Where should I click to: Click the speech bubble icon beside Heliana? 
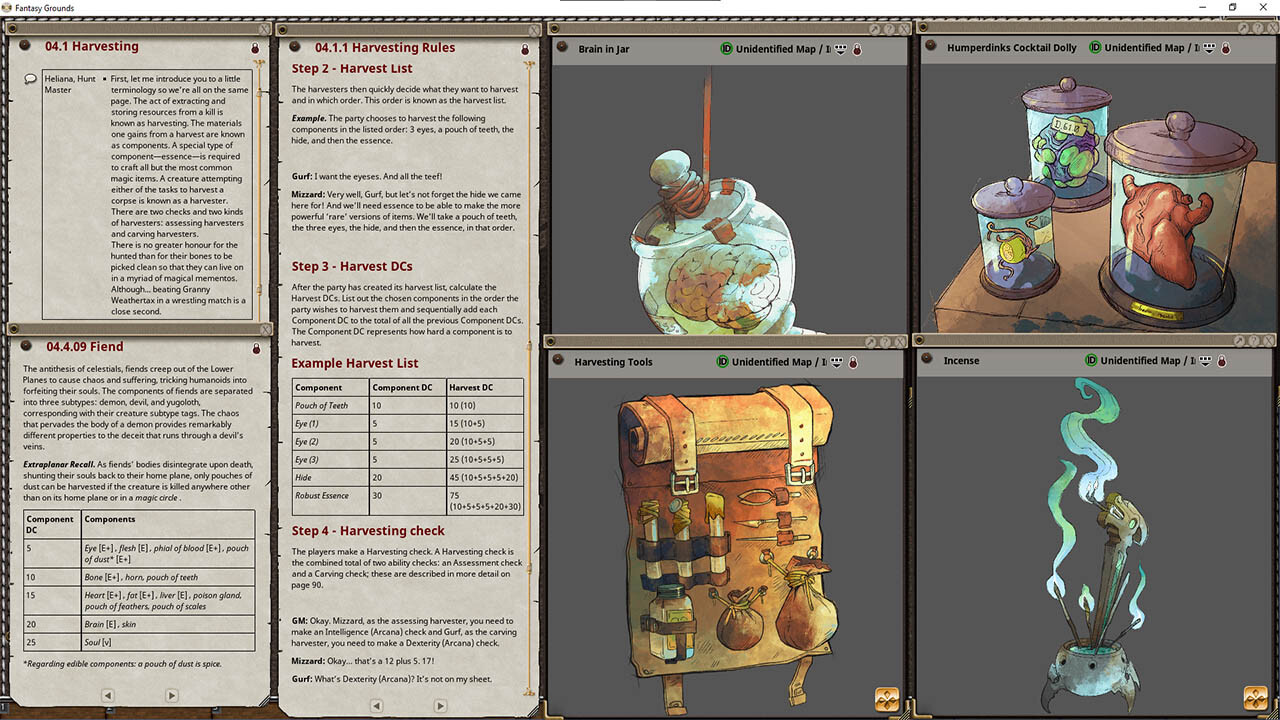pyautogui.click(x=31, y=78)
